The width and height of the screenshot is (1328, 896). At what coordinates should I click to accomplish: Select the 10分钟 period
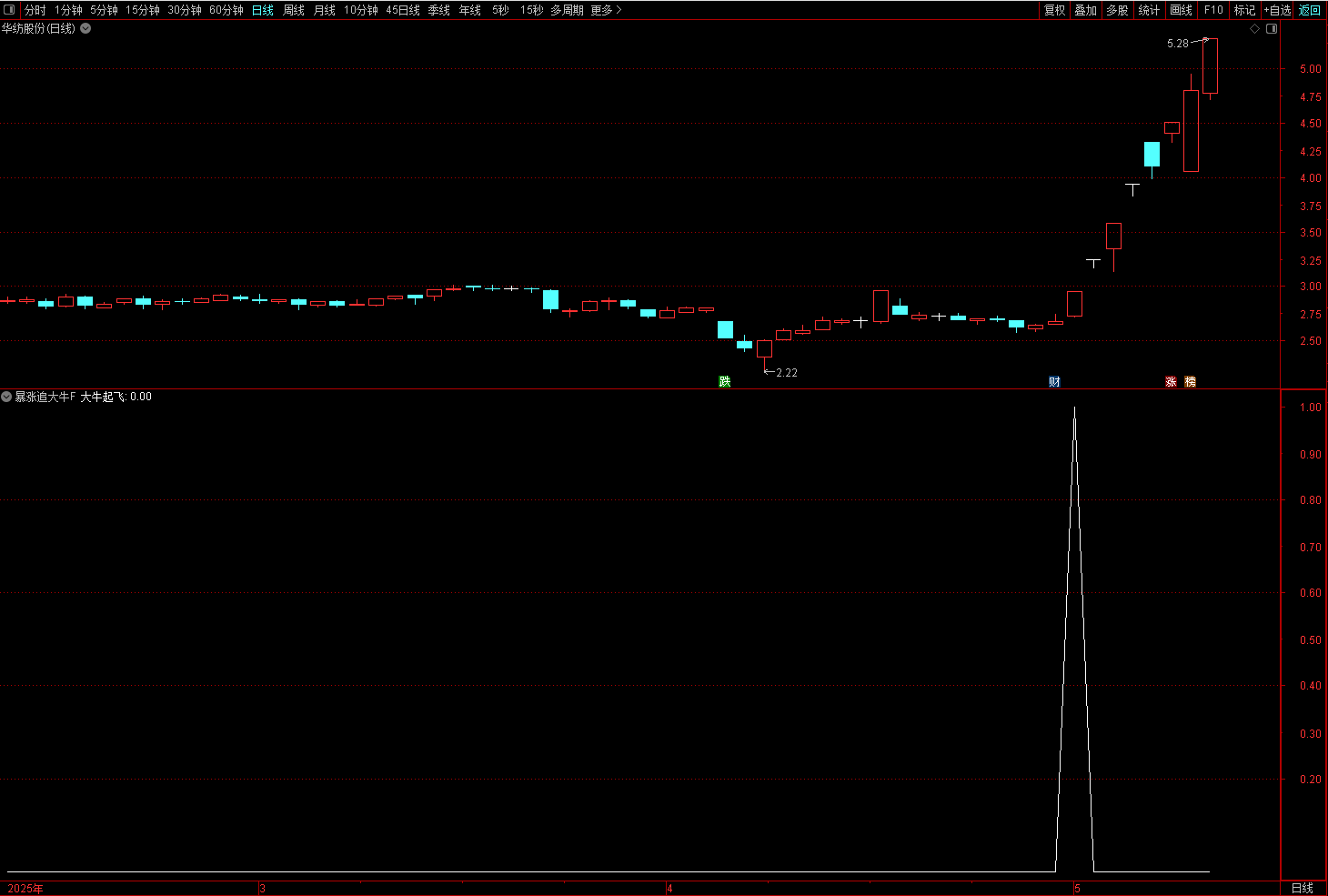click(x=361, y=10)
